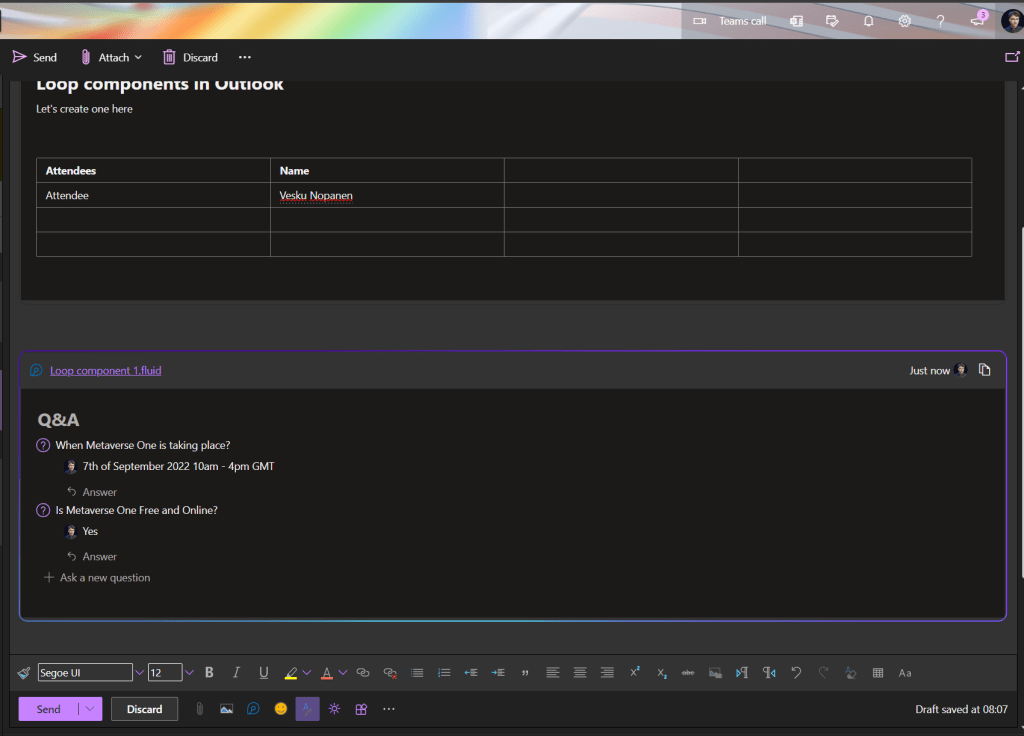This screenshot has width=1024, height=736.
Task: Open the Loop component 1.fluid link
Action: [105, 370]
